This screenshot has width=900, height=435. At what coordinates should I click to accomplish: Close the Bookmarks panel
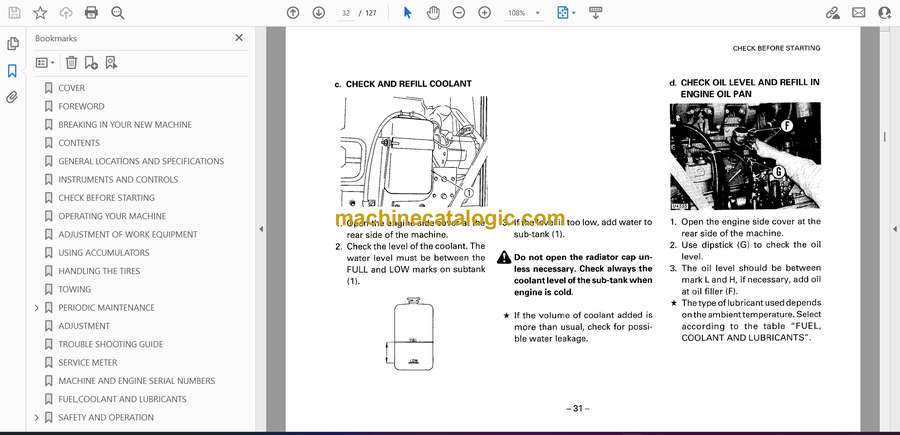239,38
